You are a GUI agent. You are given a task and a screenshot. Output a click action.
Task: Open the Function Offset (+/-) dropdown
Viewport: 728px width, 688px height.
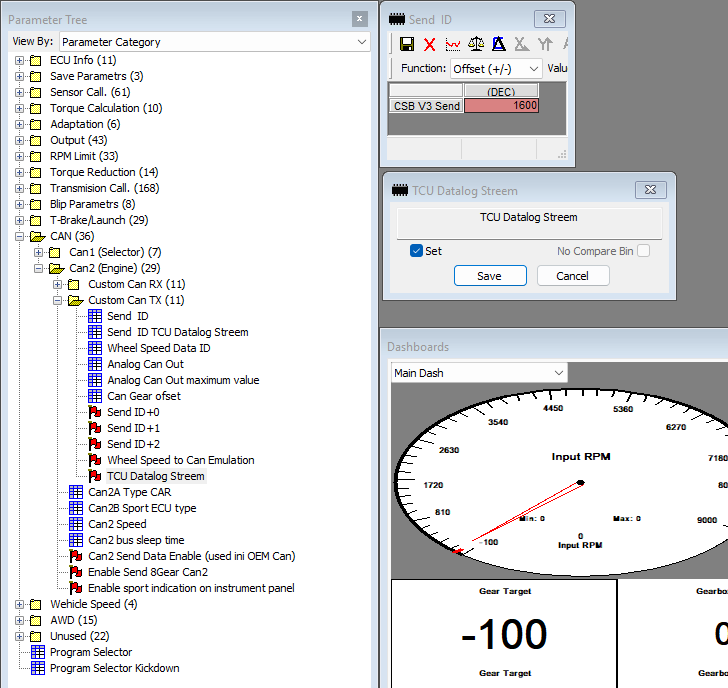[495, 69]
